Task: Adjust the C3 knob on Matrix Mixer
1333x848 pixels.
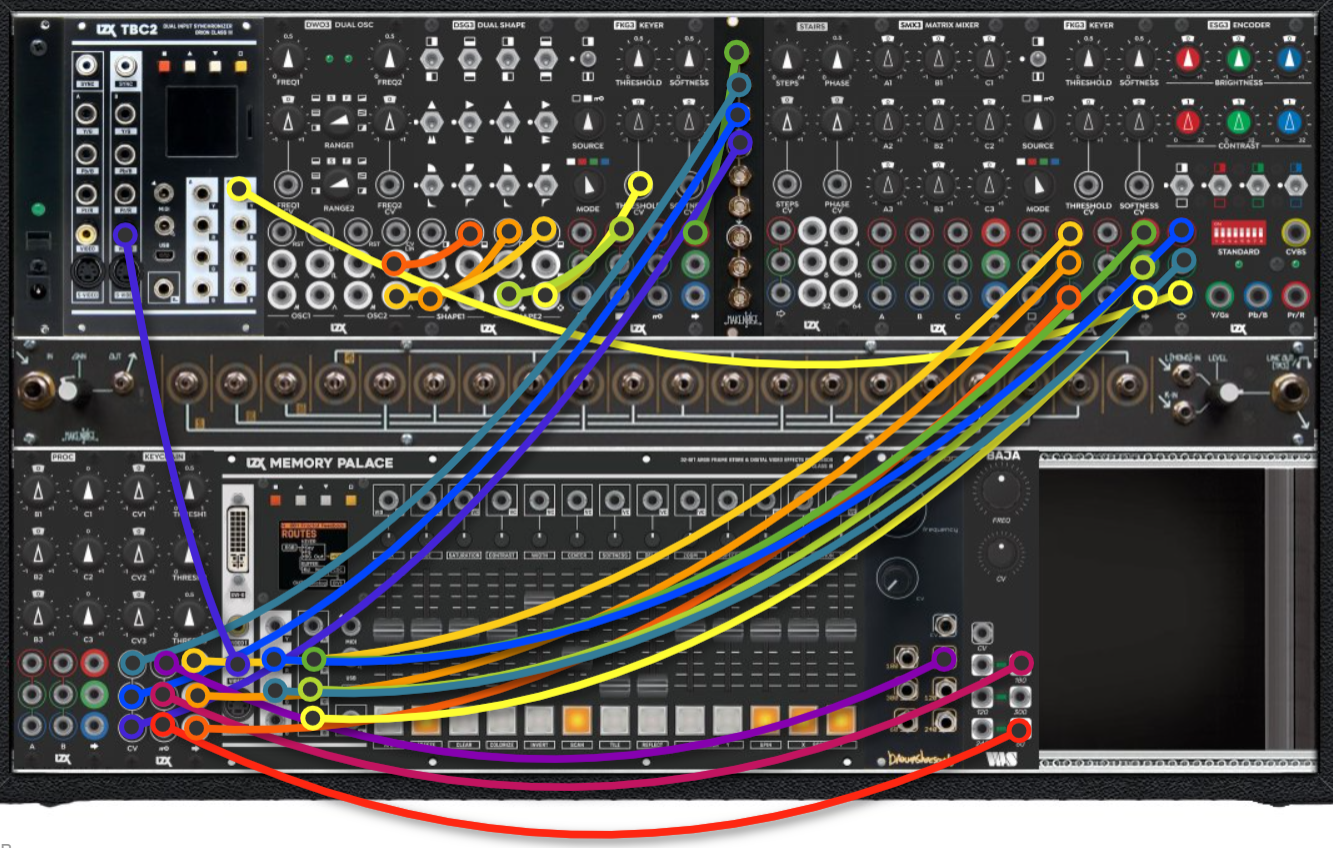Action: coord(988,184)
